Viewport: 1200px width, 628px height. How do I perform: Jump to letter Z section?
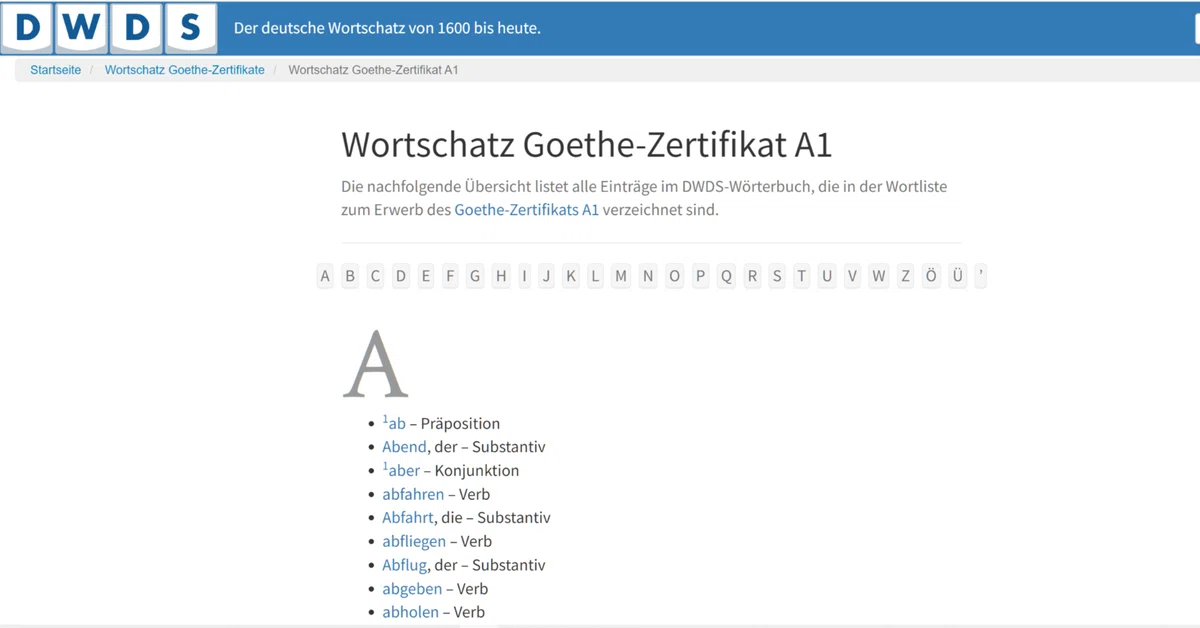coord(905,276)
